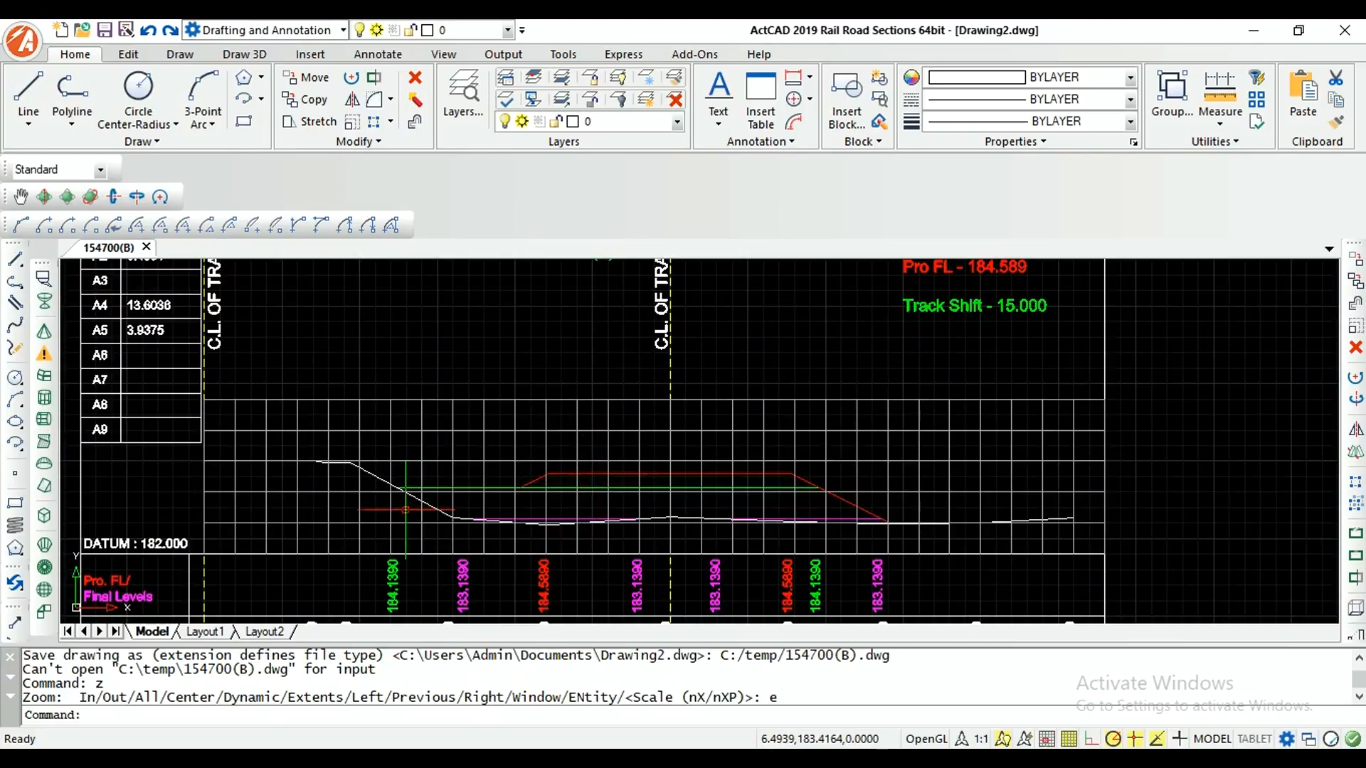Go to last layout using navigation arrow
The height and width of the screenshot is (768, 1366).
pyautogui.click(x=116, y=632)
